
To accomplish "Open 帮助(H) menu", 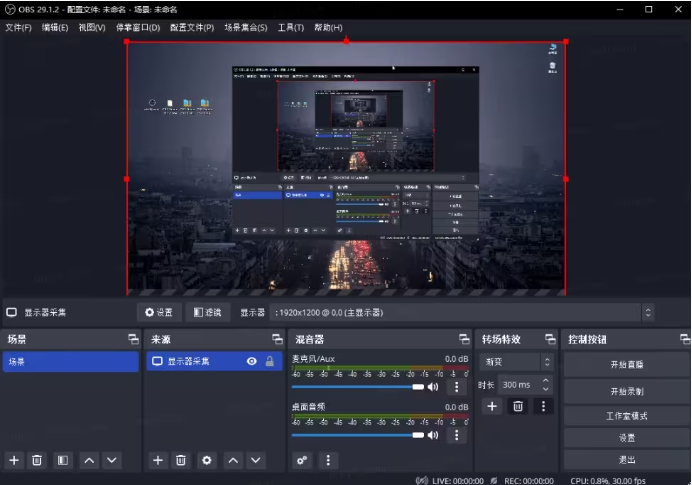I will (x=328, y=28).
